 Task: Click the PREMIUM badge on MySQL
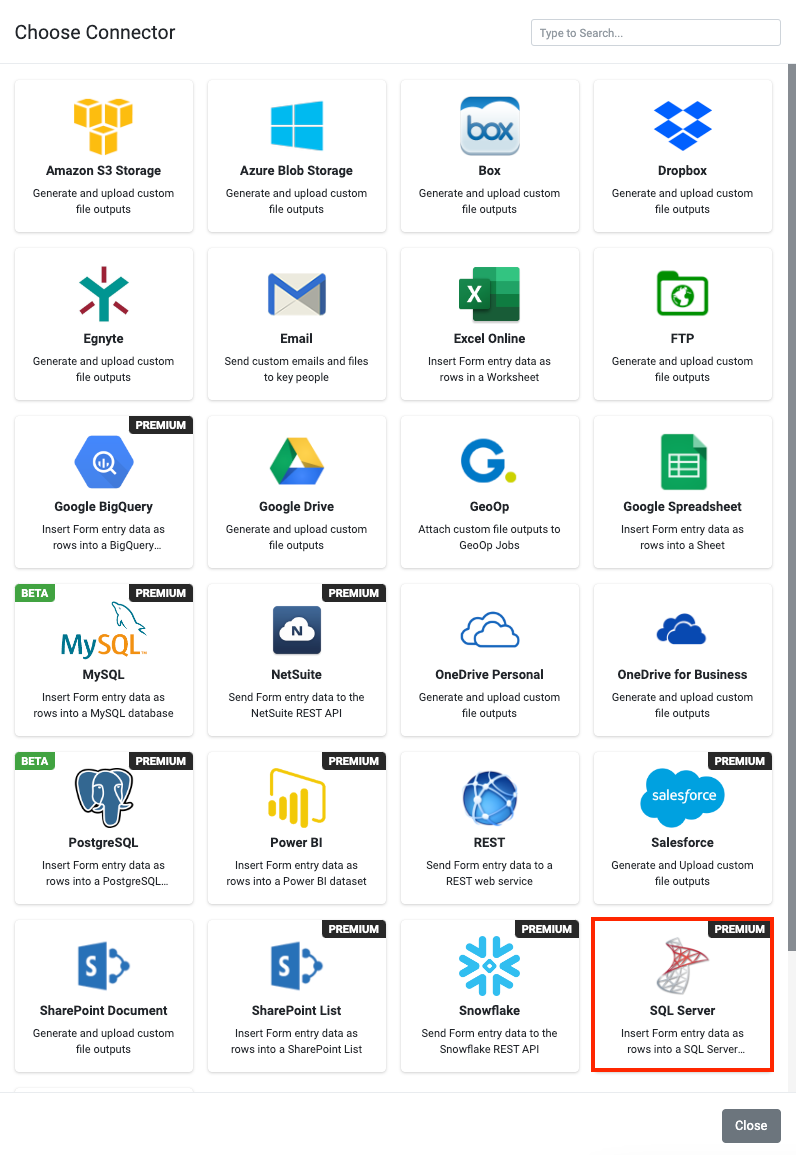[161, 593]
